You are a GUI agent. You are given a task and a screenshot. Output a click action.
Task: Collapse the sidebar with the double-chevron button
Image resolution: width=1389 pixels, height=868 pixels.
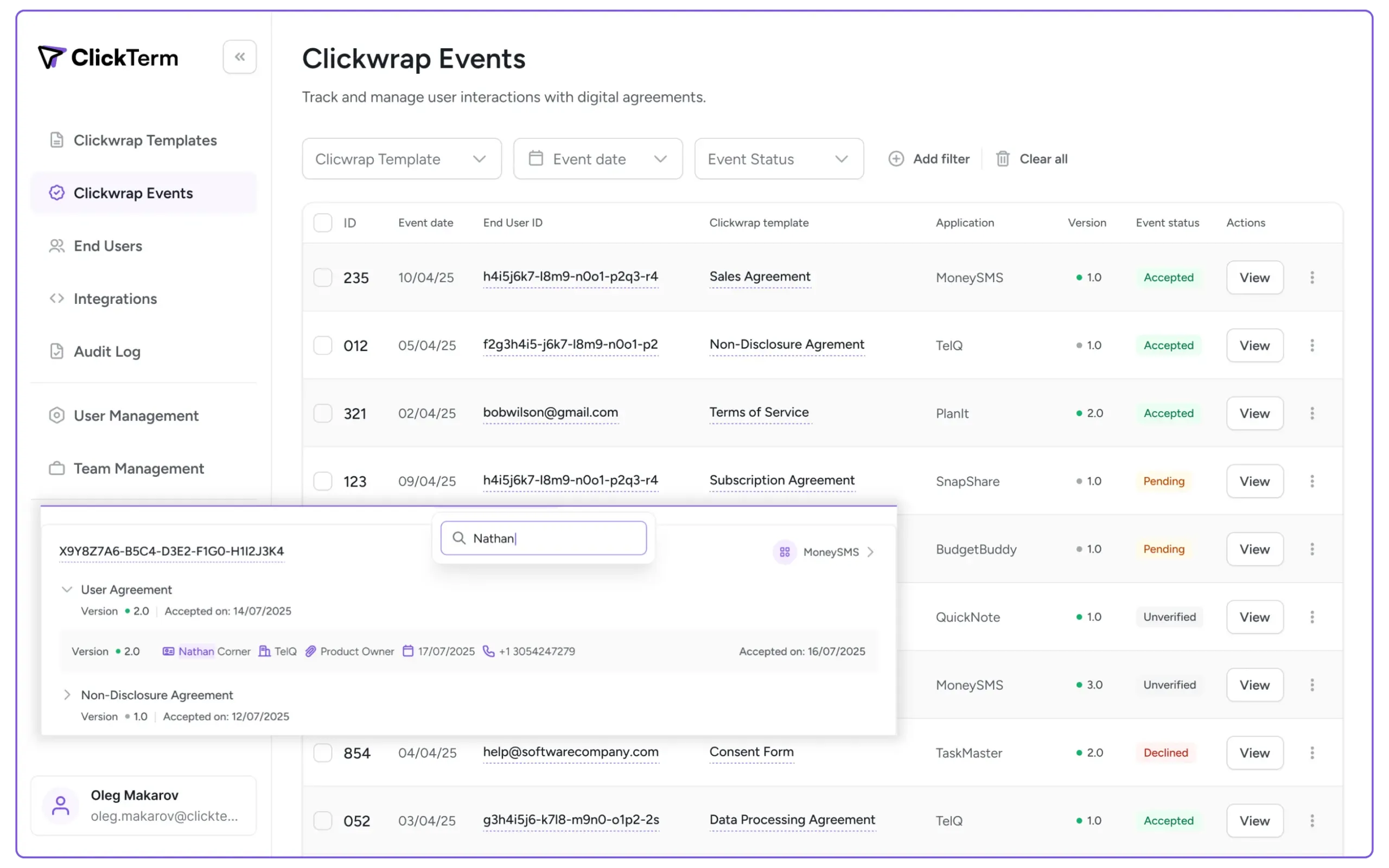[x=239, y=57]
